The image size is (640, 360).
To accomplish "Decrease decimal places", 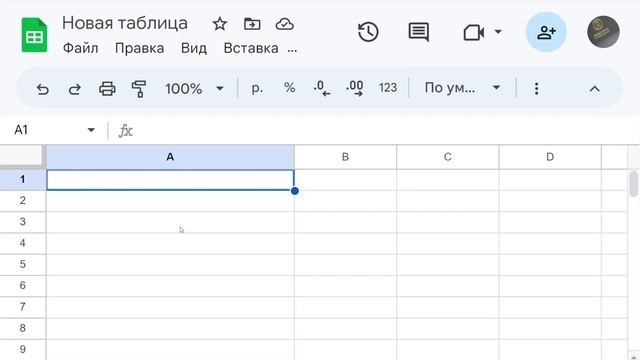I will (322, 88).
